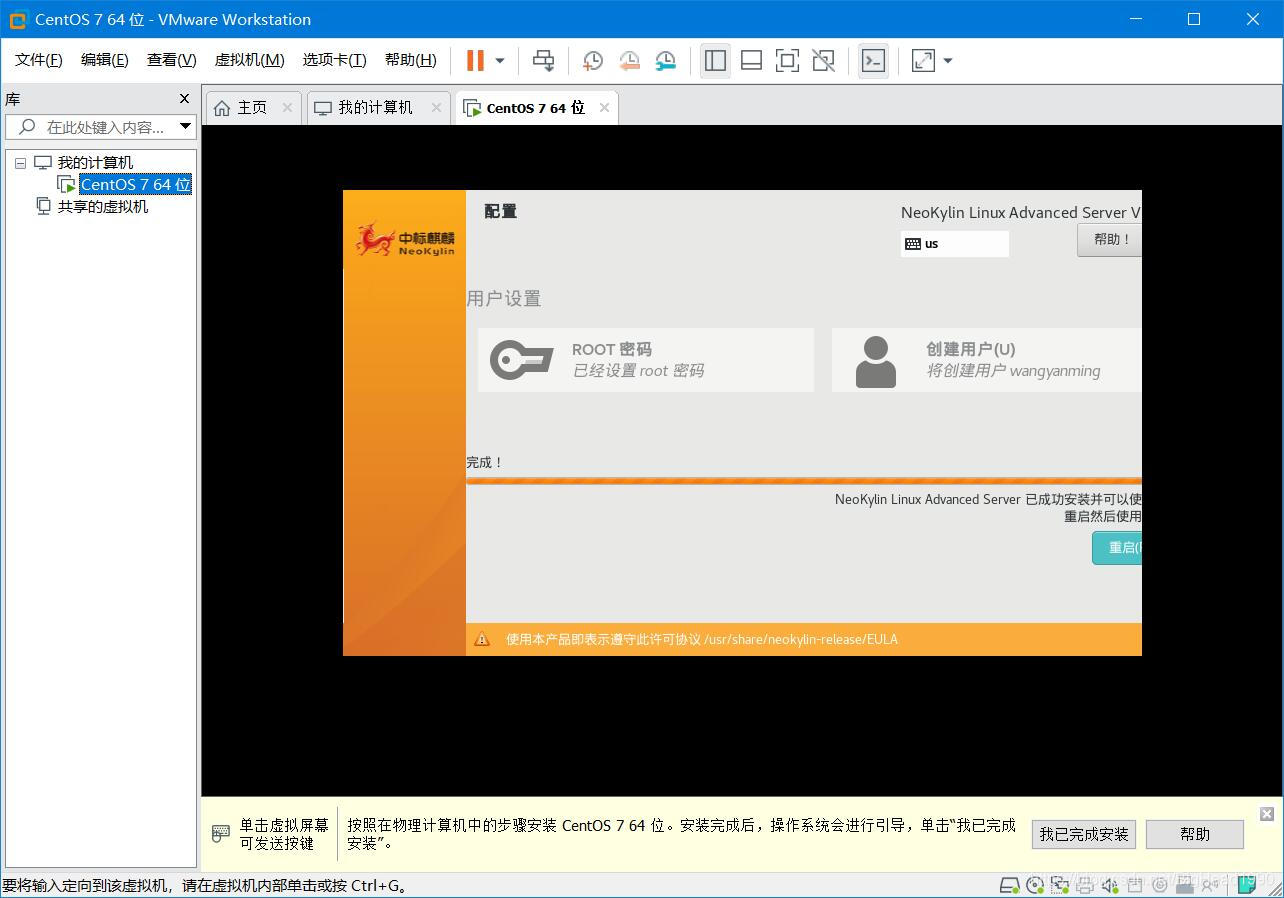Open the 选项卡(T) menu

(x=335, y=60)
